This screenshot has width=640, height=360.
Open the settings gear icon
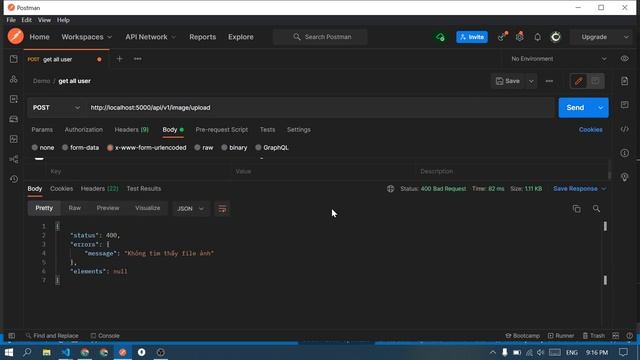(x=520, y=37)
